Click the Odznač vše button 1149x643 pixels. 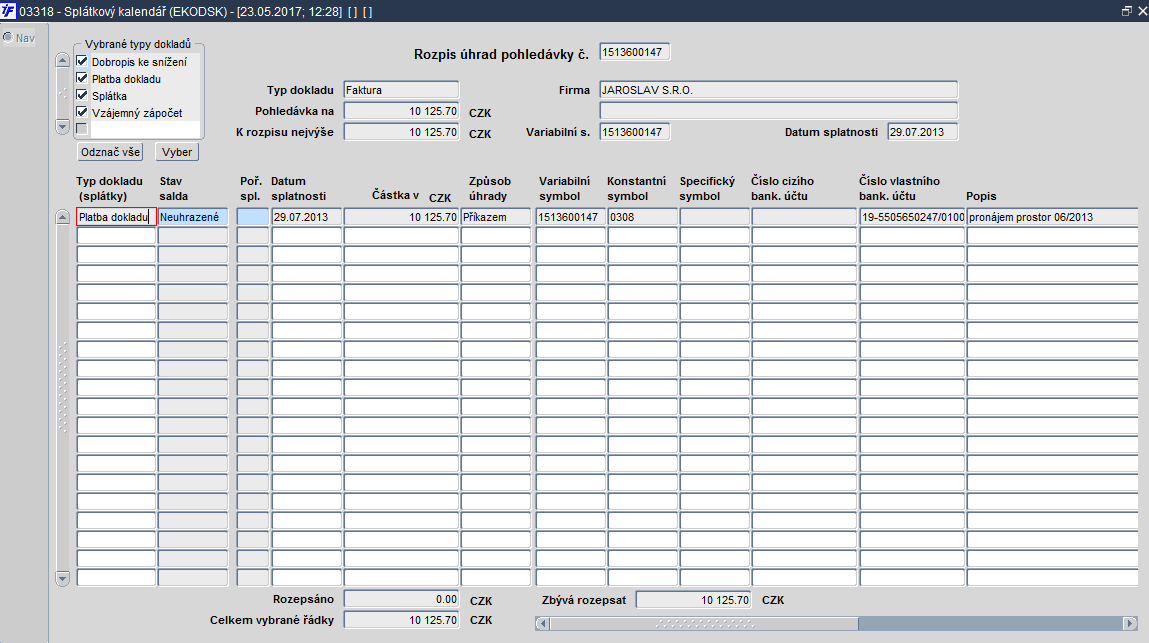tap(110, 152)
